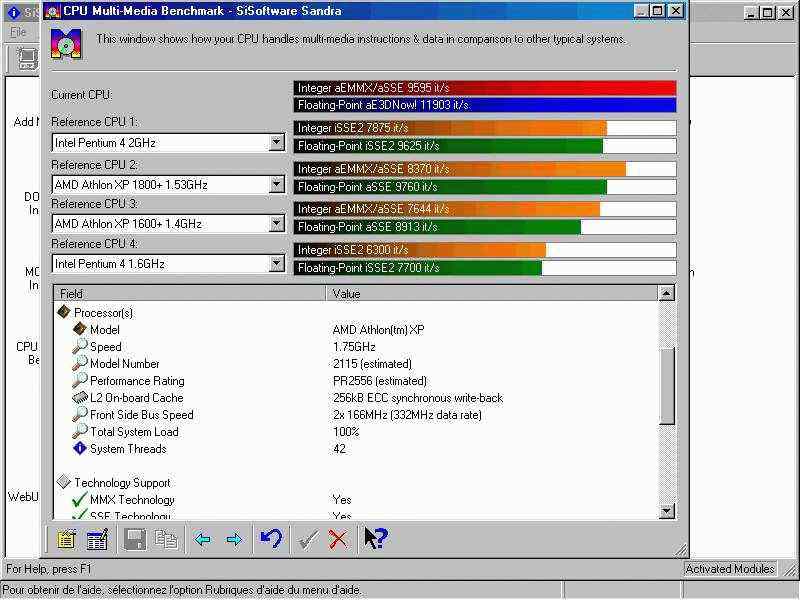
Task: Click the AMD Athlon XP 1600+ combo box
Action: point(168,224)
